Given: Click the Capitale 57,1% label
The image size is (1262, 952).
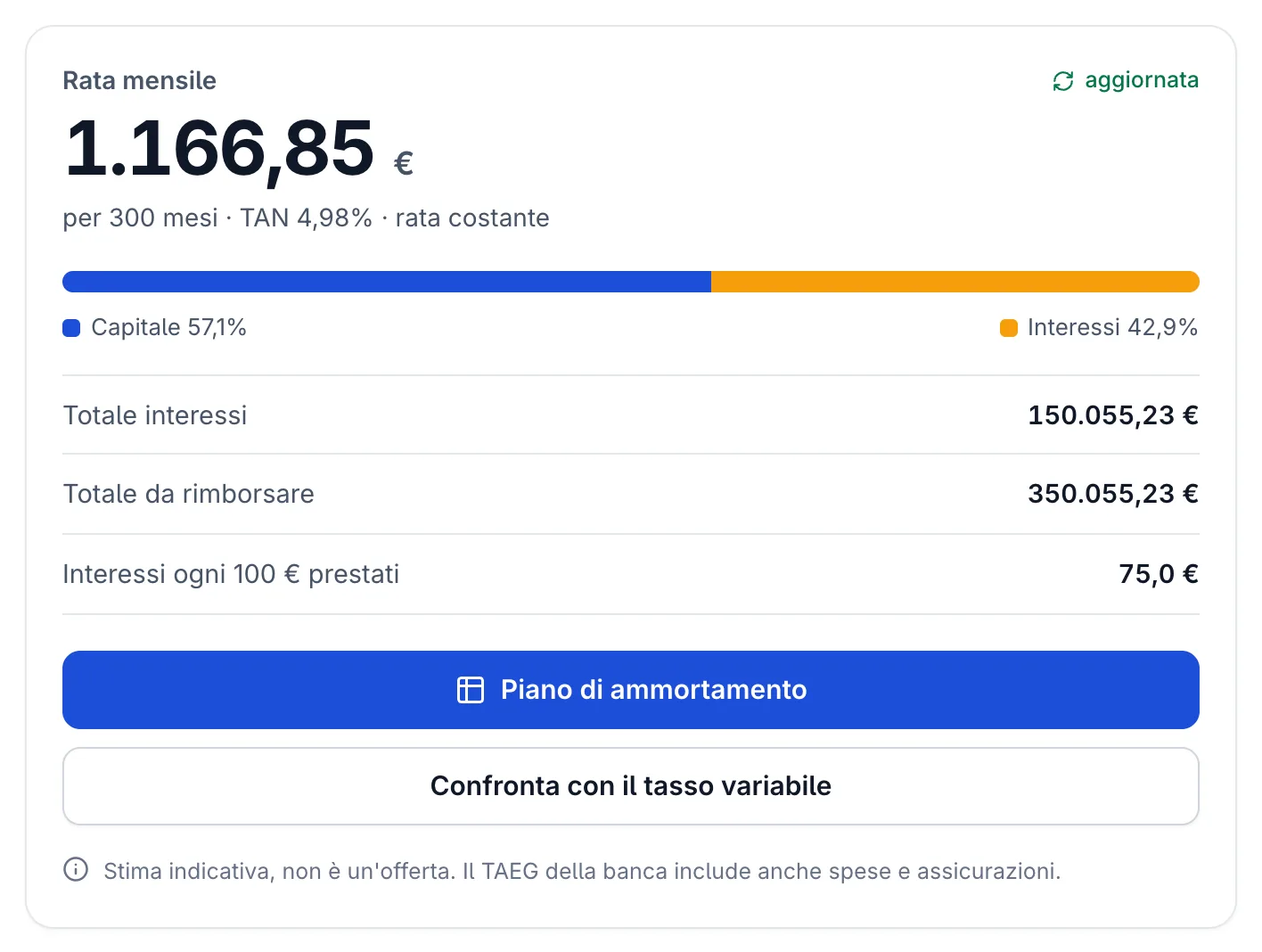Looking at the screenshot, I should [x=168, y=327].
